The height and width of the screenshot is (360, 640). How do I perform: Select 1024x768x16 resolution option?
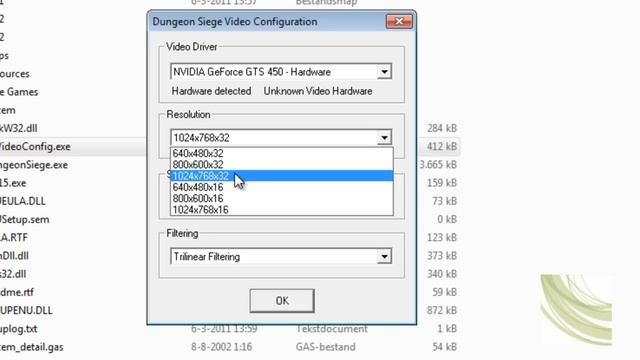tap(282, 210)
